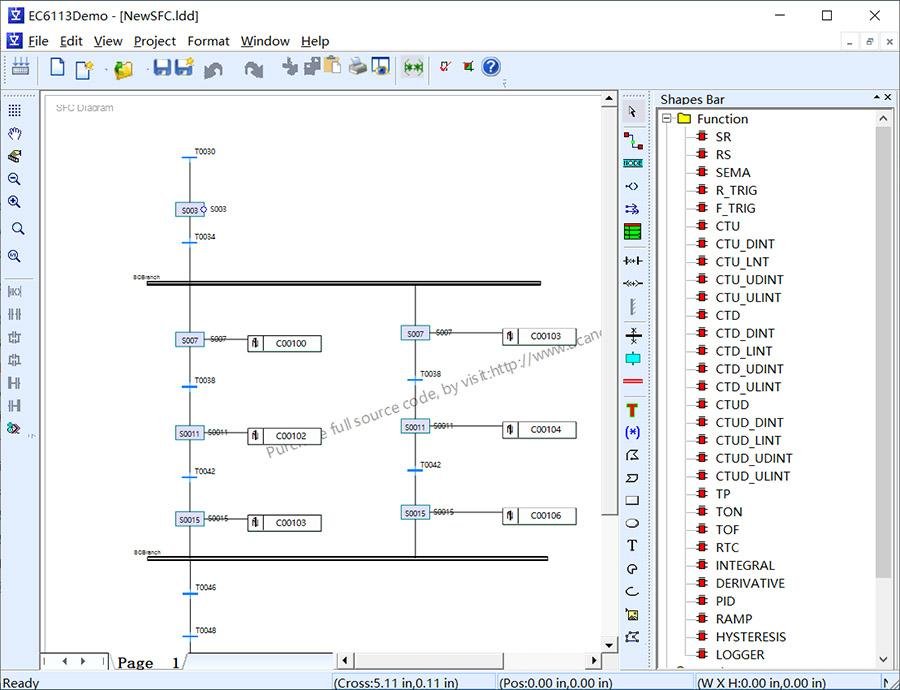
Task: Open the Project menu
Action: [154, 41]
